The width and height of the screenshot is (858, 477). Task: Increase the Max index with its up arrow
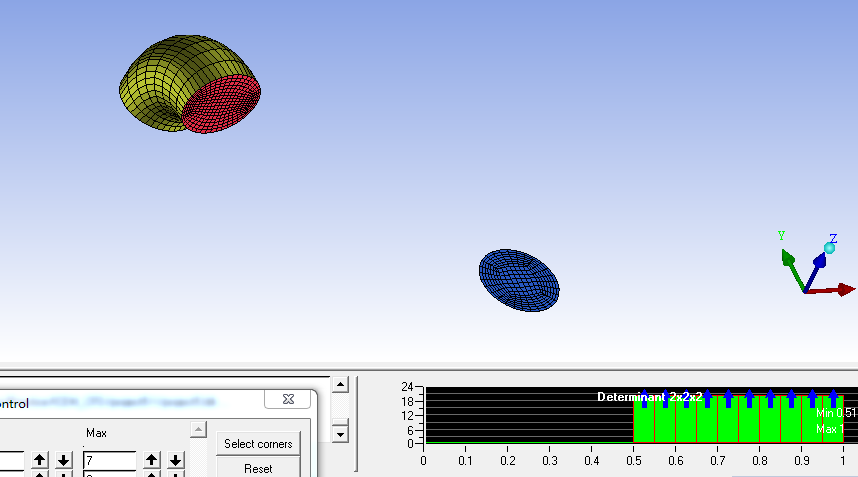[x=152, y=460]
